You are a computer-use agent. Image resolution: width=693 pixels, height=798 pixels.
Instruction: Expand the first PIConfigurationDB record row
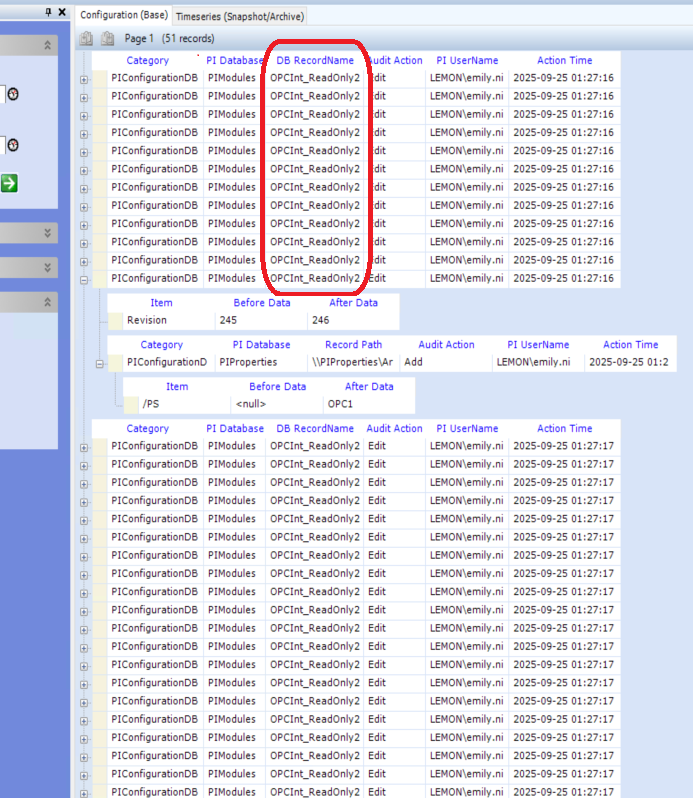(84, 78)
